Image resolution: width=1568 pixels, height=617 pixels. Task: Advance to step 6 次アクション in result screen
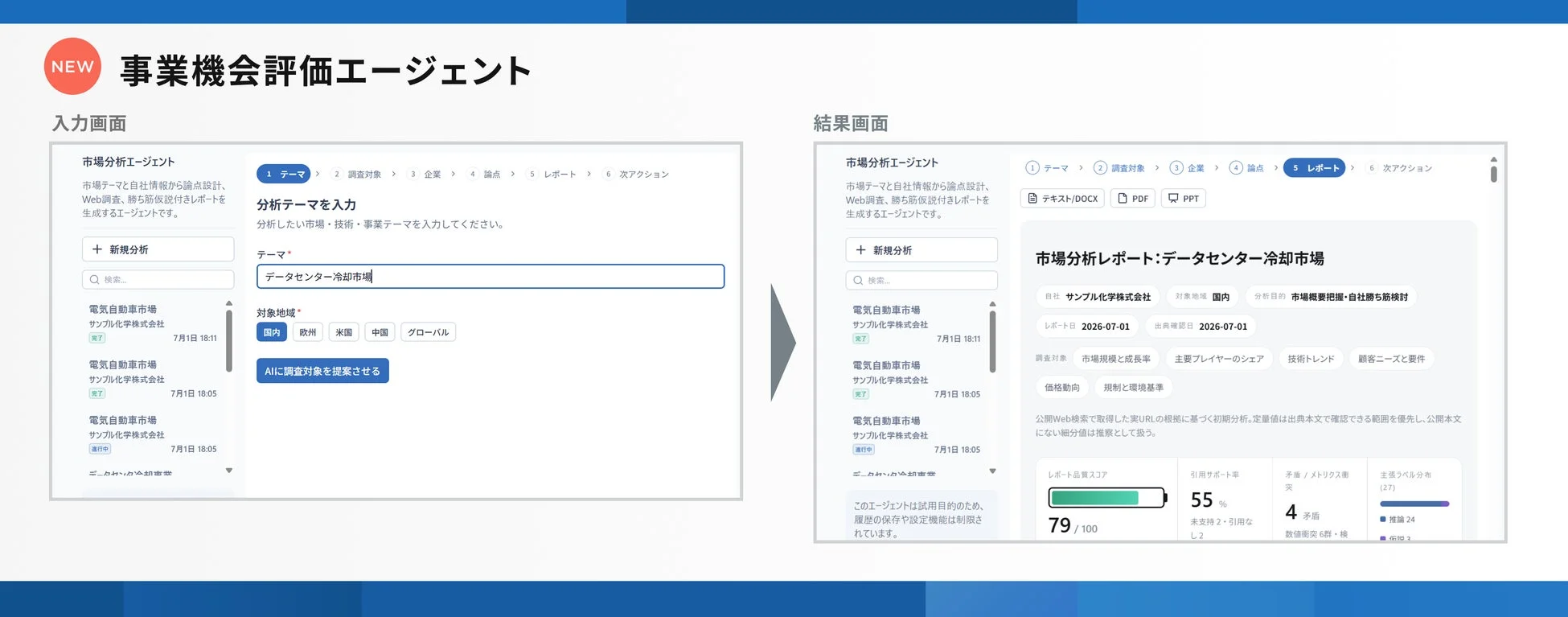[1400, 168]
